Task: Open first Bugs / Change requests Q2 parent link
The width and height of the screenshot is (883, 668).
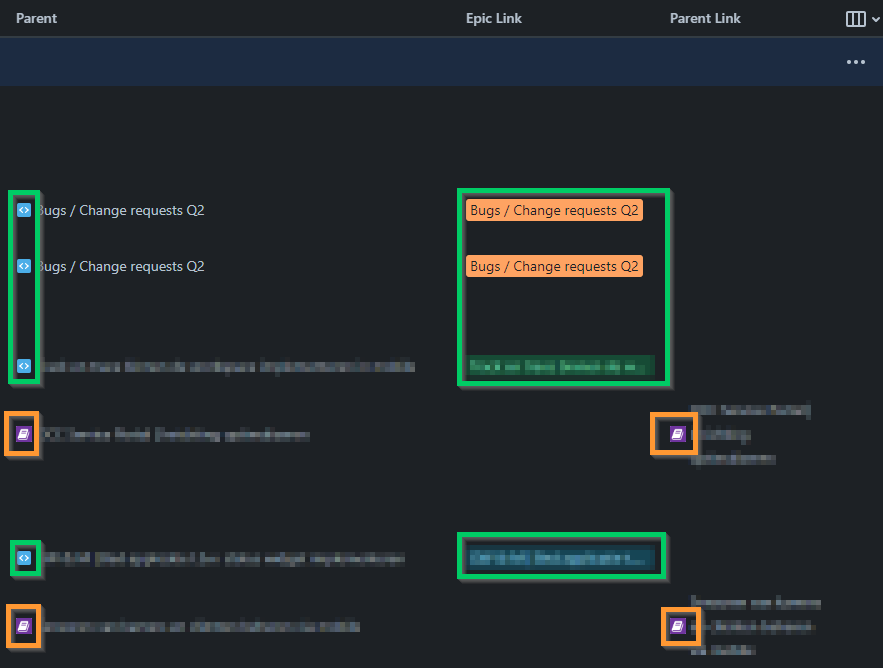Action: pyautogui.click(x=121, y=210)
